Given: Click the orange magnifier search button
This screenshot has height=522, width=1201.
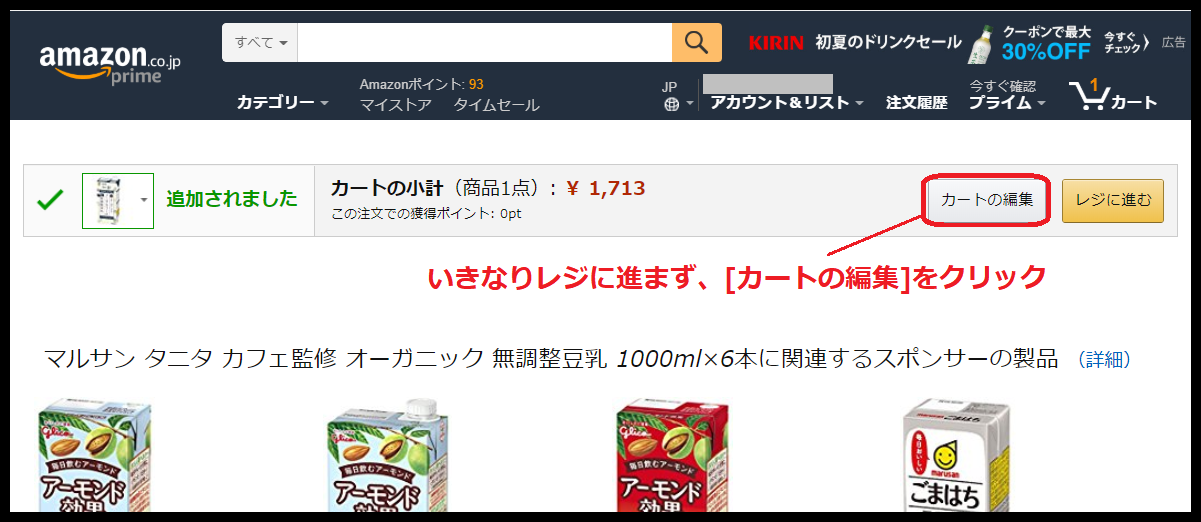Looking at the screenshot, I should pos(697,43).
